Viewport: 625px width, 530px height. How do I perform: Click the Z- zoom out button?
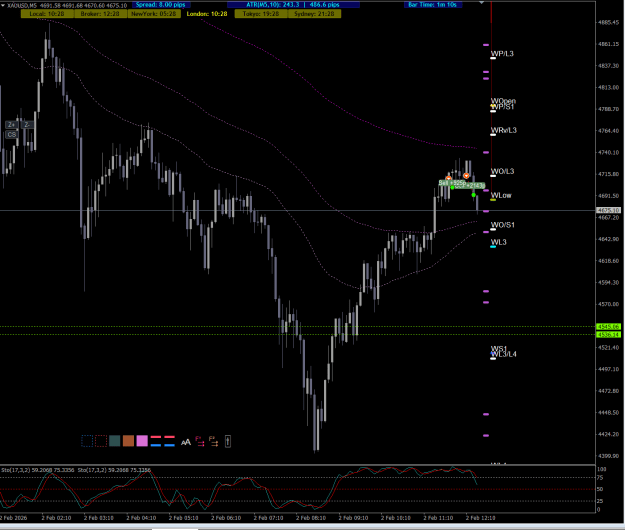[27, 125]
